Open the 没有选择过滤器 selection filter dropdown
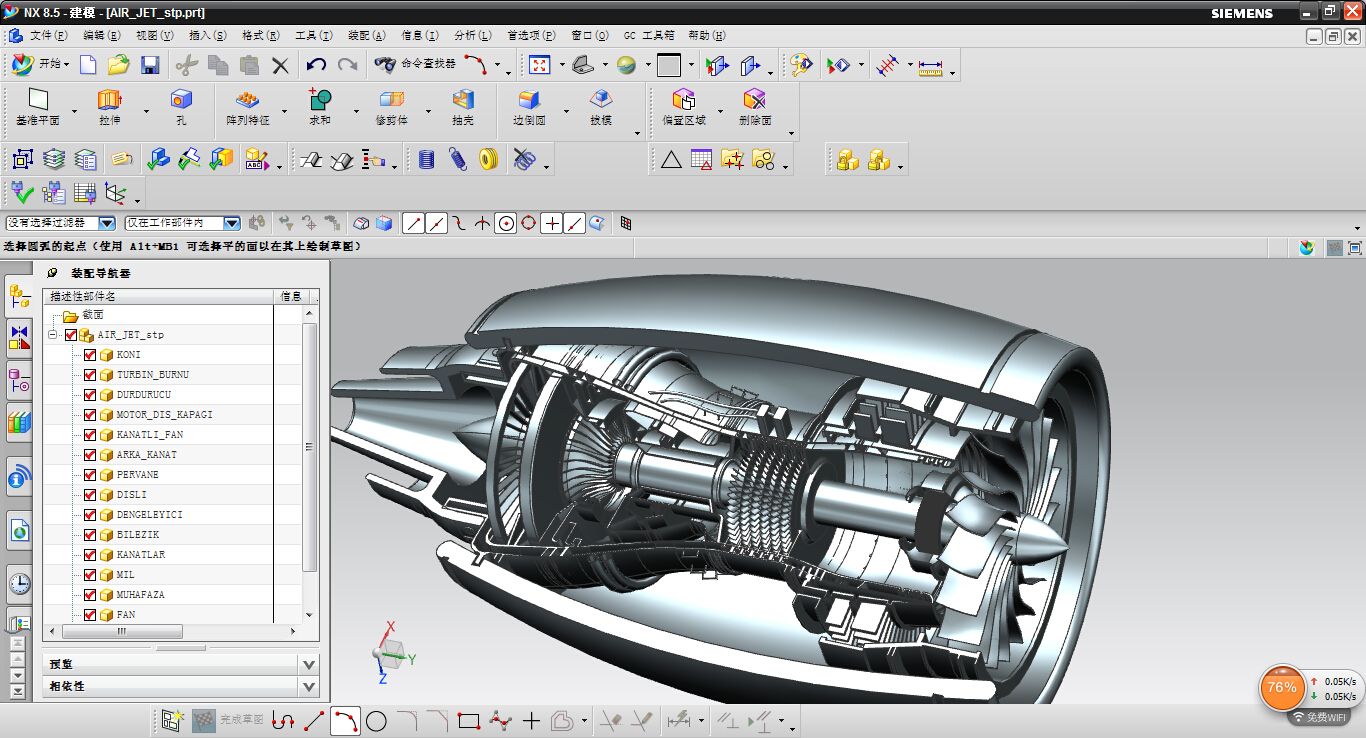This screenshot has width=1366, height=738. coord(61,223)
